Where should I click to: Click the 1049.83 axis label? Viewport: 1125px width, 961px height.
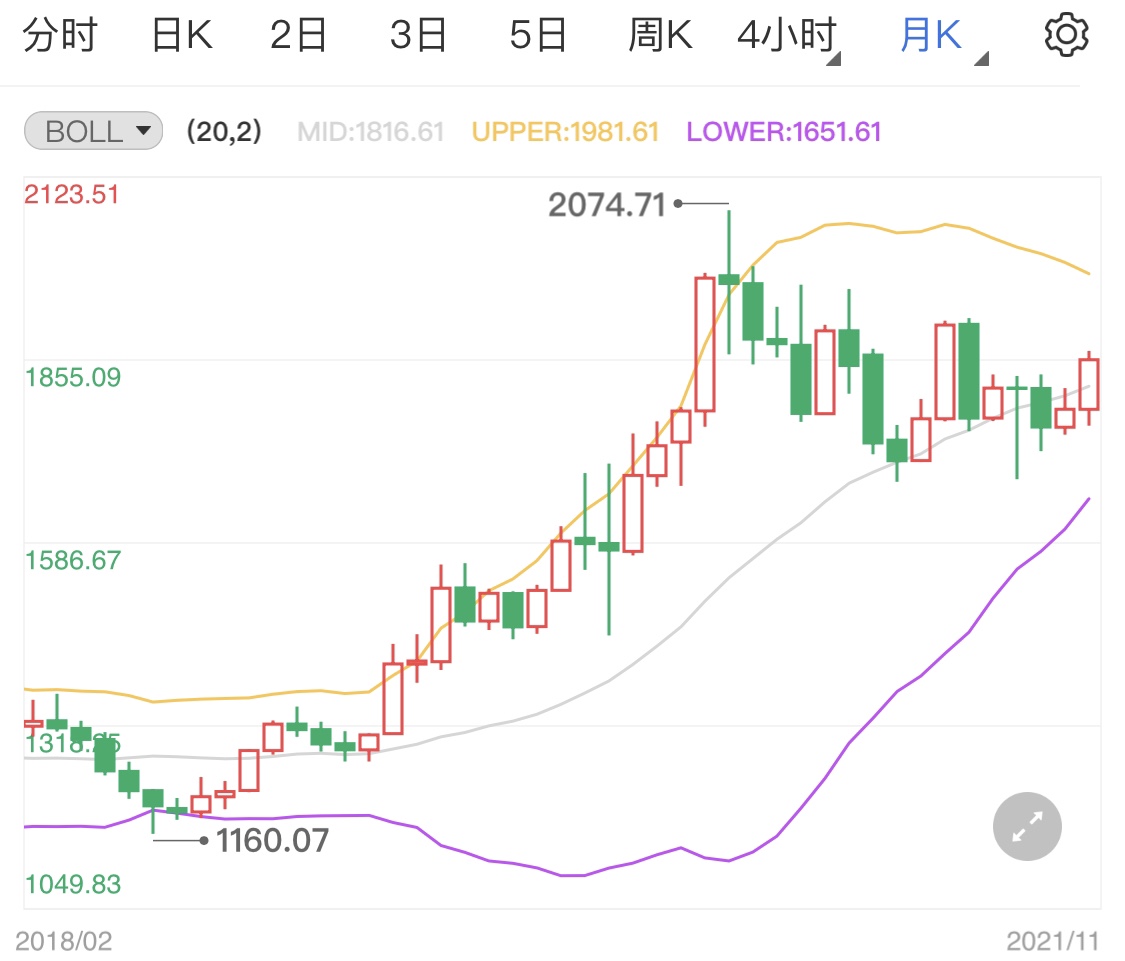(x=73, y=884)
